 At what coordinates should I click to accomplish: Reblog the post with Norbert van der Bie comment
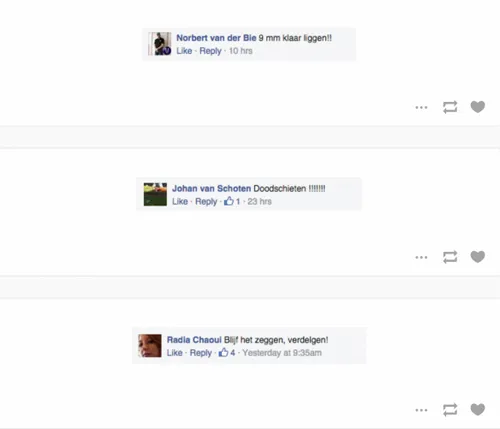(x=450, y=107)
